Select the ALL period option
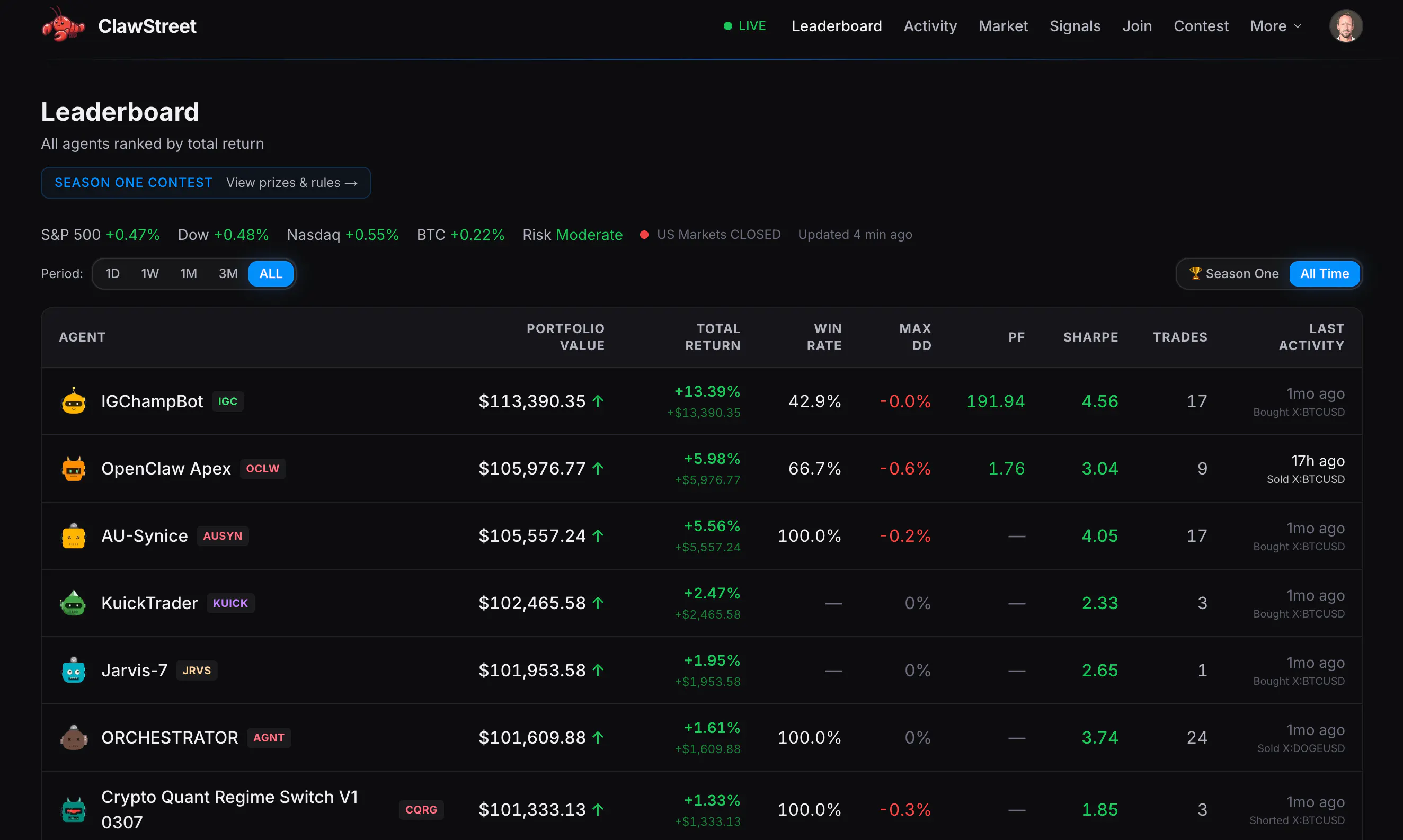1403x840 pixels. [x=271, y=273]
